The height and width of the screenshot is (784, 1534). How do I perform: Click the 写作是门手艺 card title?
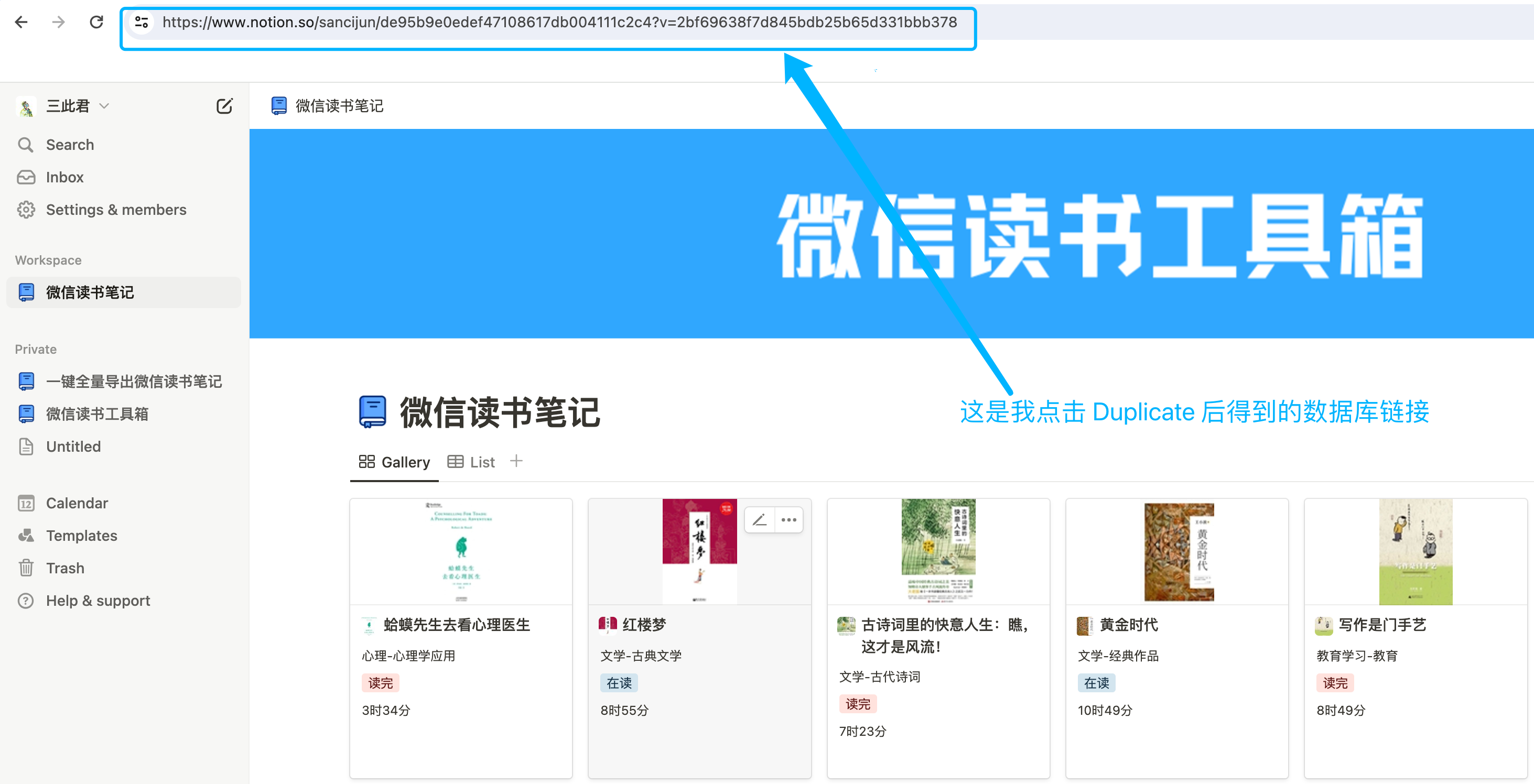tap(1382, 625)
